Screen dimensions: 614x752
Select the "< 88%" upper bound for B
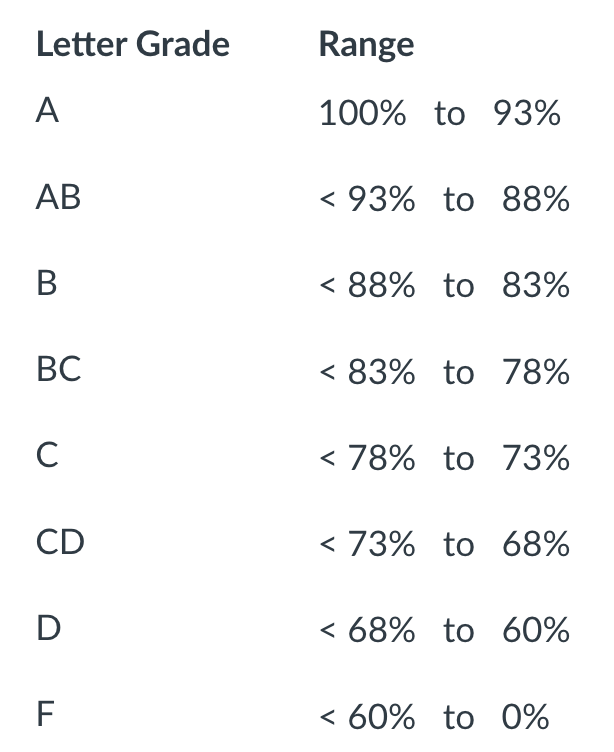pyautogui.click(x=367, y=286)
